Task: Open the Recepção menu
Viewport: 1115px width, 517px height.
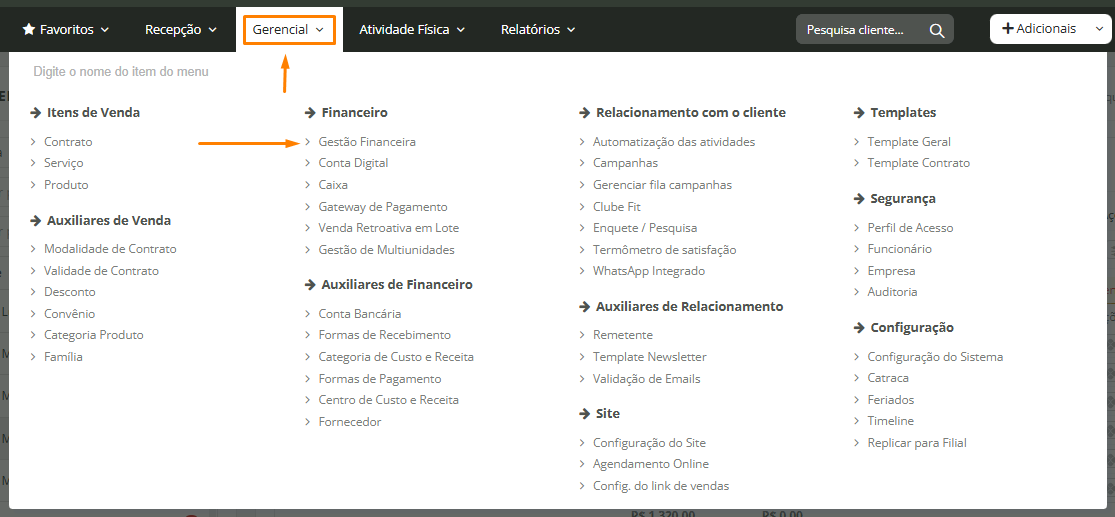Action: (x=181, y=29)
